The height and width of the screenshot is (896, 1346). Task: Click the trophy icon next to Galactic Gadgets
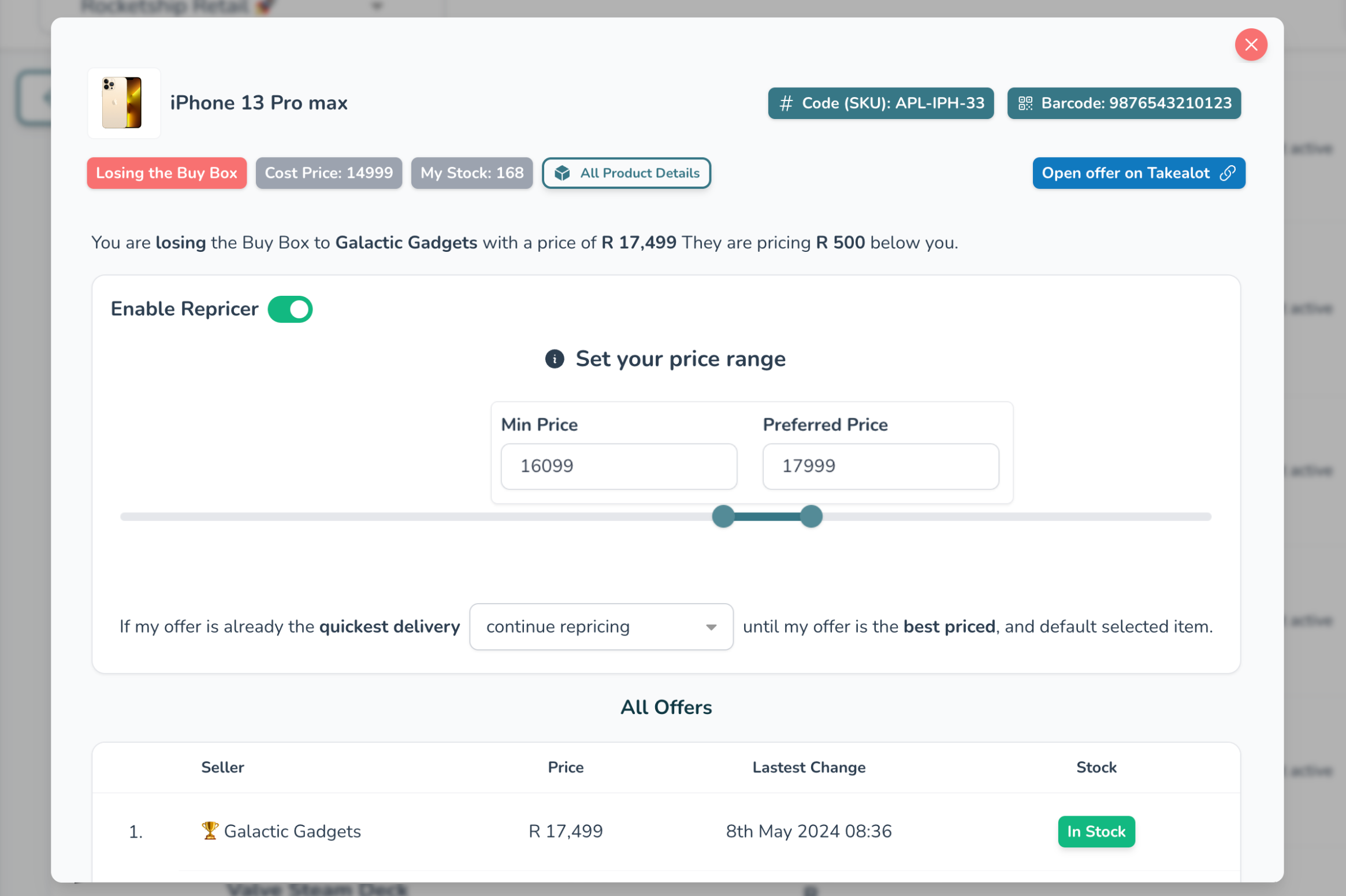(210, 830)
